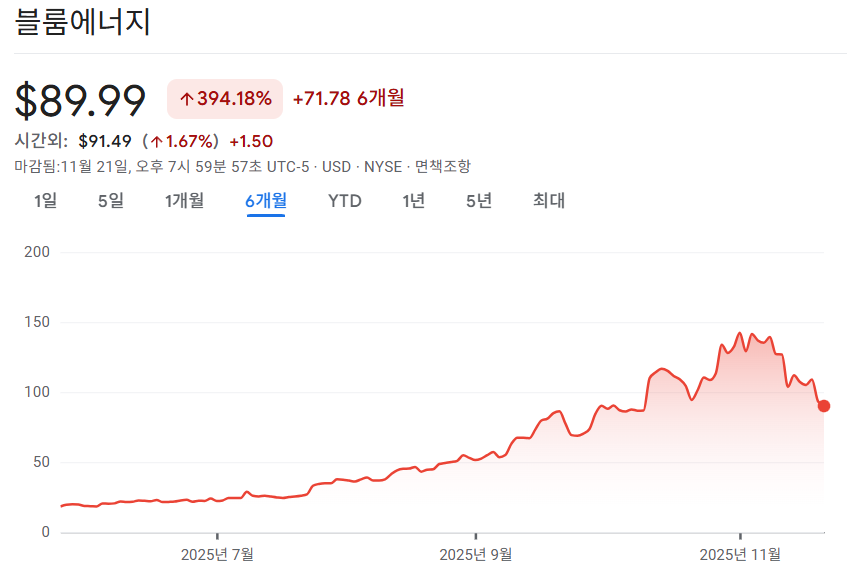Show the 최대 range chart
The width and height of the screenshot is (847, 581).
(x=549, y=201)
